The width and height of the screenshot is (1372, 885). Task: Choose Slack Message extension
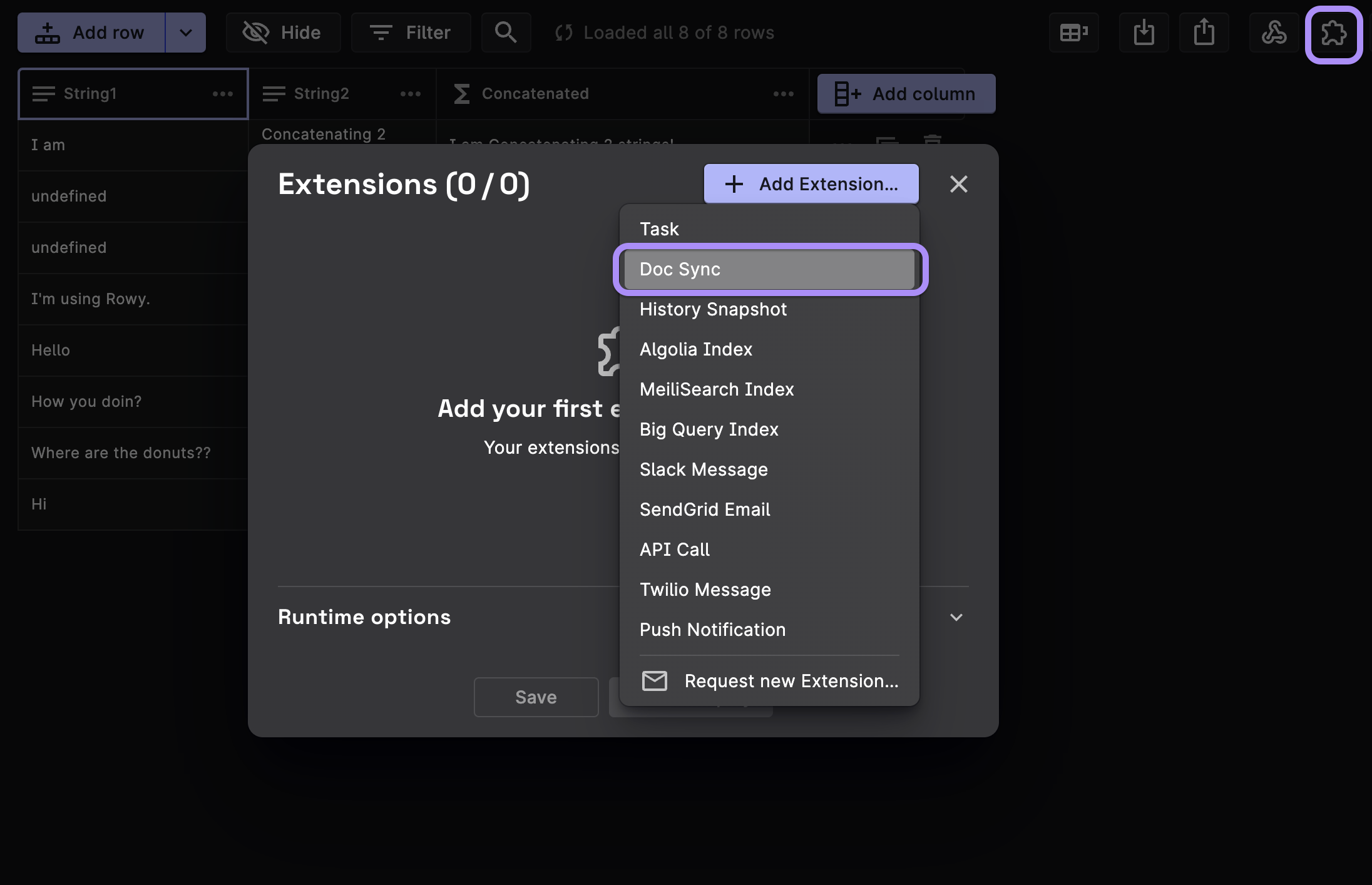[x=704, y=469]
